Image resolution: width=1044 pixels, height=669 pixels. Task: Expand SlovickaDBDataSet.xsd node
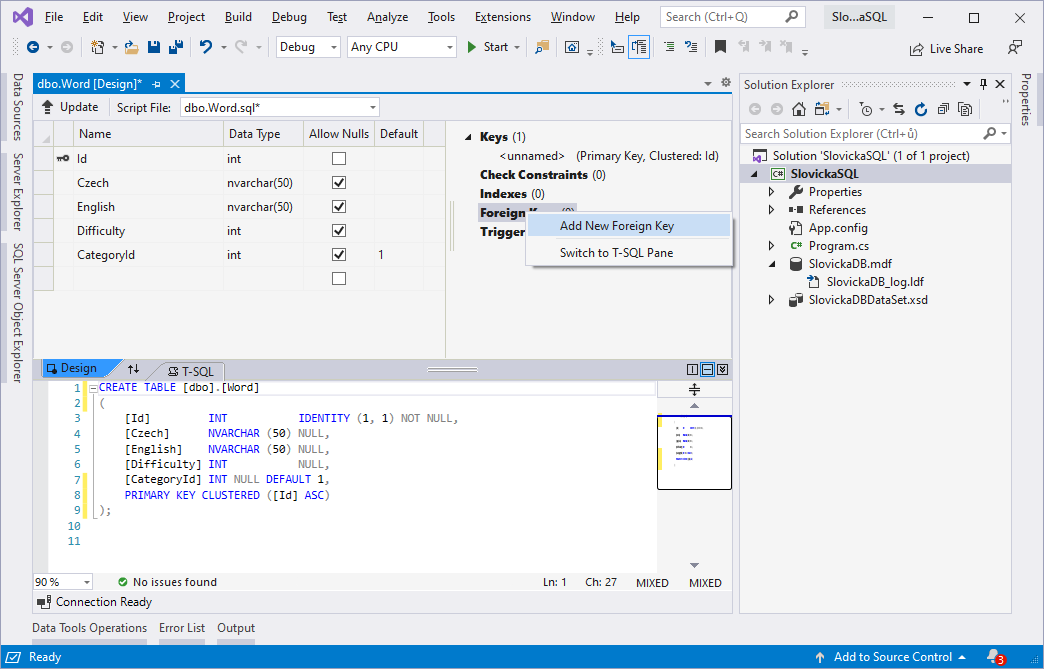coord(772,300)
